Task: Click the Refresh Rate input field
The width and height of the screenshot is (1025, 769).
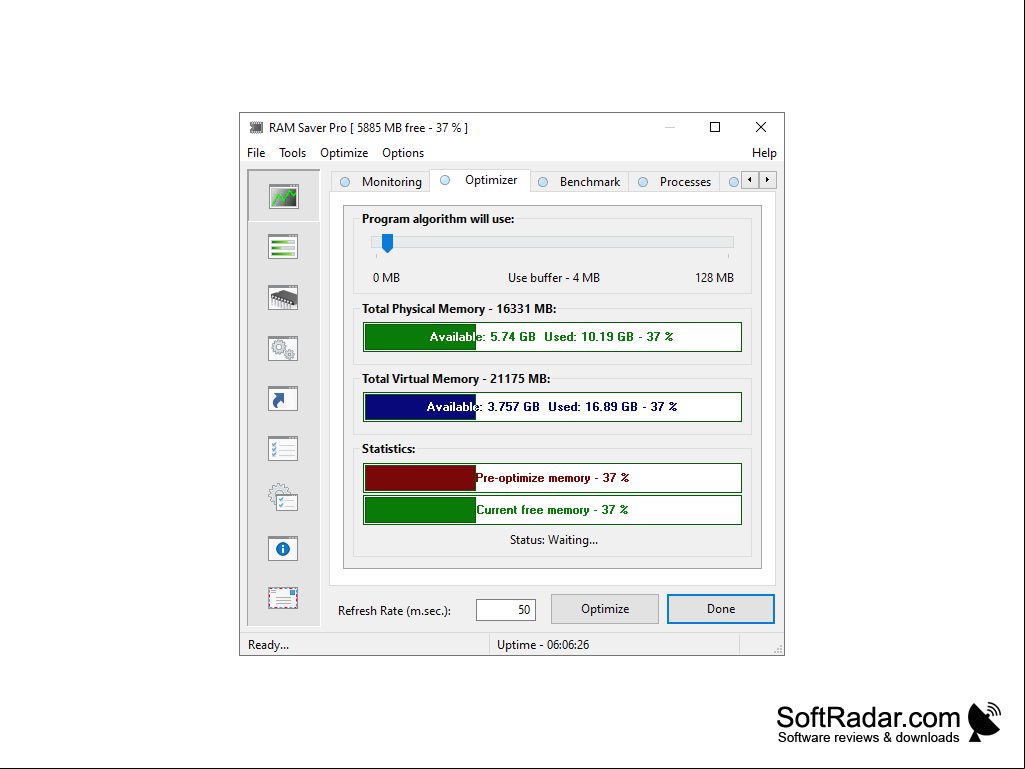Action: coord(506,610)
